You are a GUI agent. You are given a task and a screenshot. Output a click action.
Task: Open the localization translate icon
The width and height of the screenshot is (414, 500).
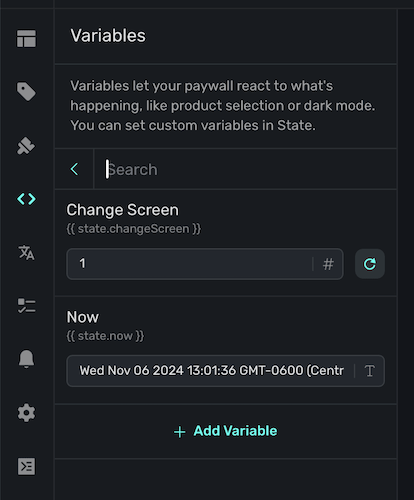tap(26, 252)
